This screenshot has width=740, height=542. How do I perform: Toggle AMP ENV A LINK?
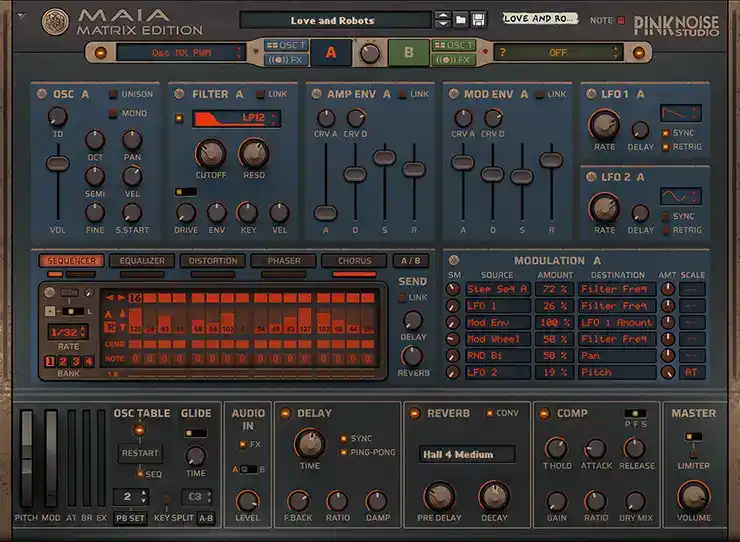(402, 94)
